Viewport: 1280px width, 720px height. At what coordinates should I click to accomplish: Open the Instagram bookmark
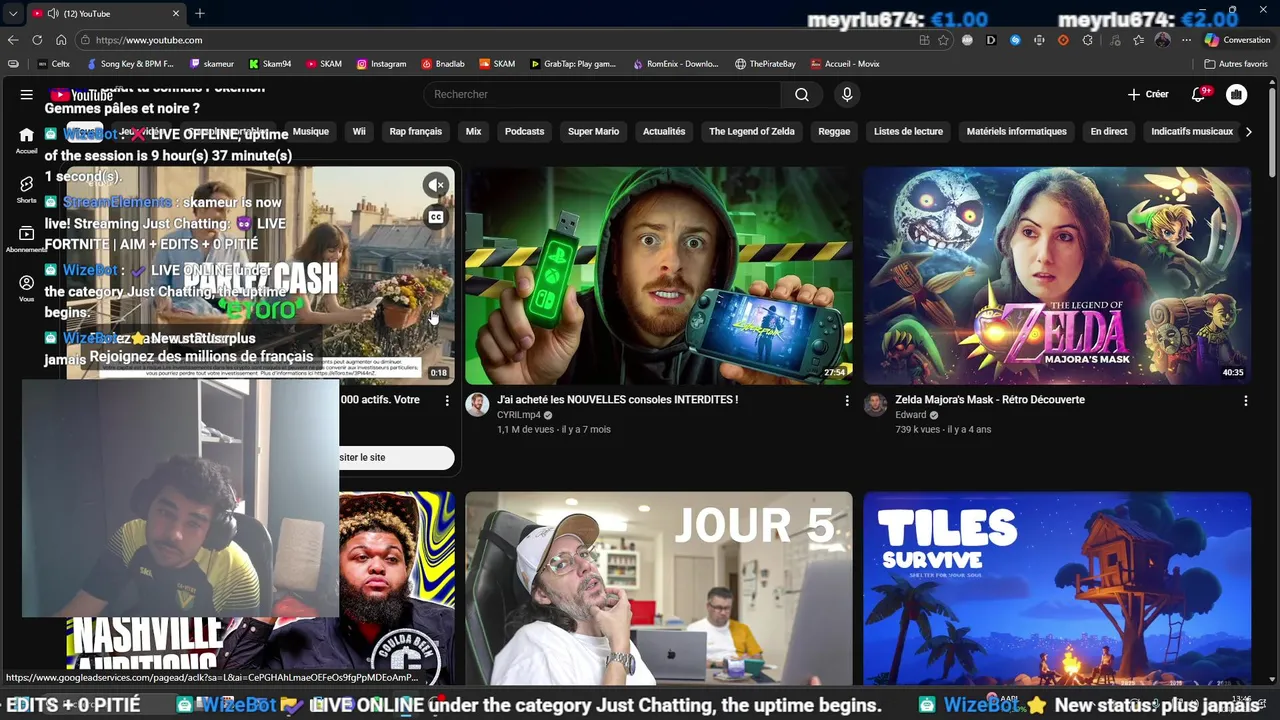point(381,64)
